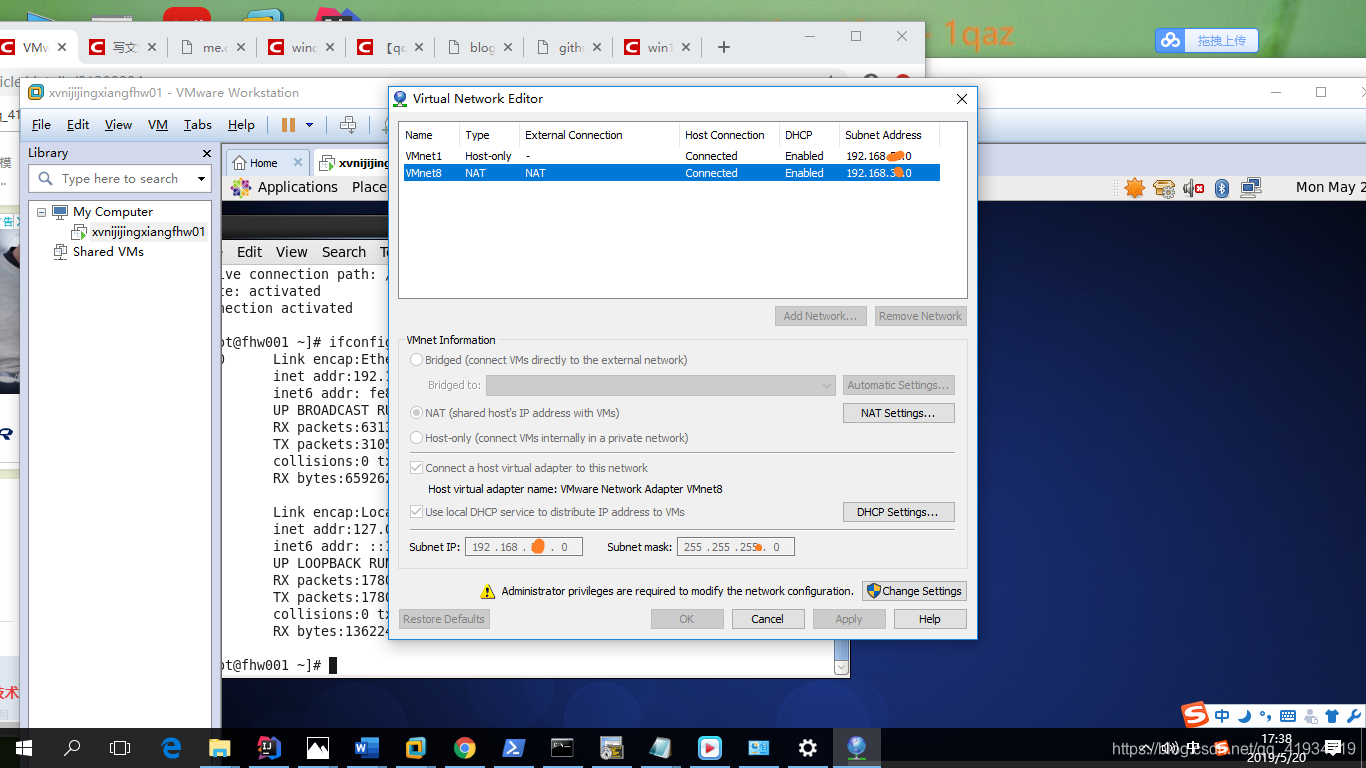The image size is (1366, 768).
Task: Select the Bridged network radio option
Action: click(x=417, y=360)
